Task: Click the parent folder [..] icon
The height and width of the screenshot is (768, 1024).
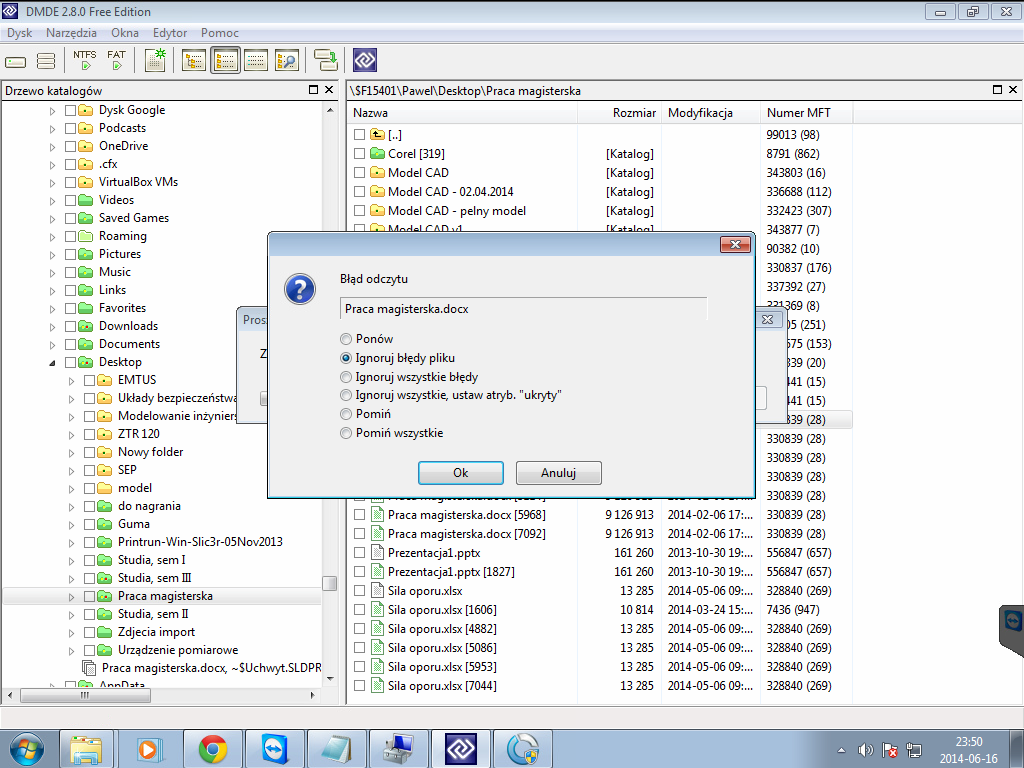Action: click(x=377, y=135)
